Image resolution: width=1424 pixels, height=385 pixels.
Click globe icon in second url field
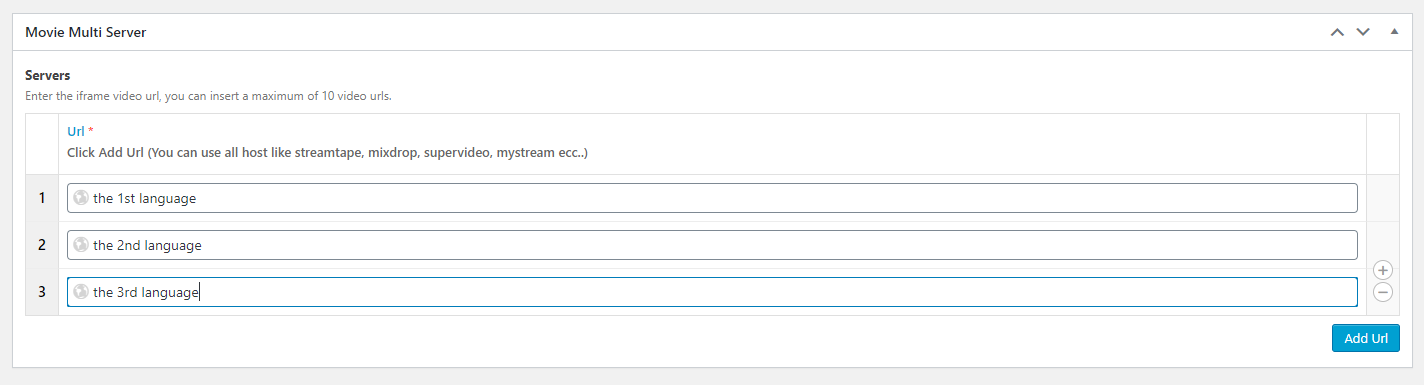pos(81,245)
